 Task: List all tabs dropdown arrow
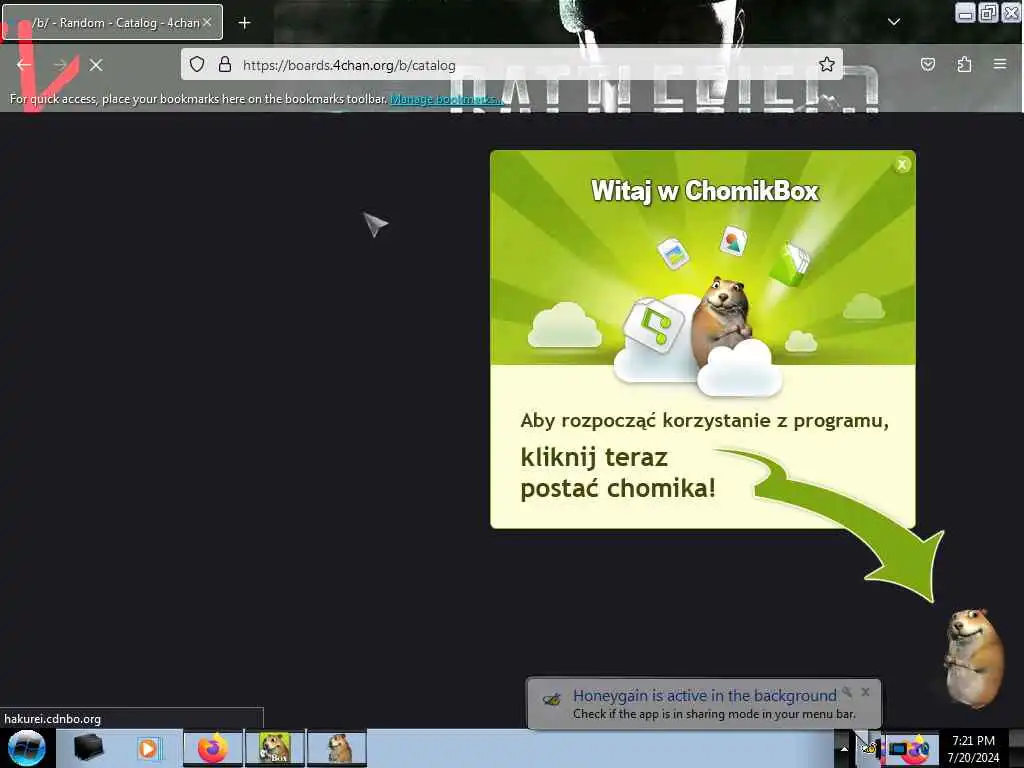pyautogui.click(x=894, y=22)
